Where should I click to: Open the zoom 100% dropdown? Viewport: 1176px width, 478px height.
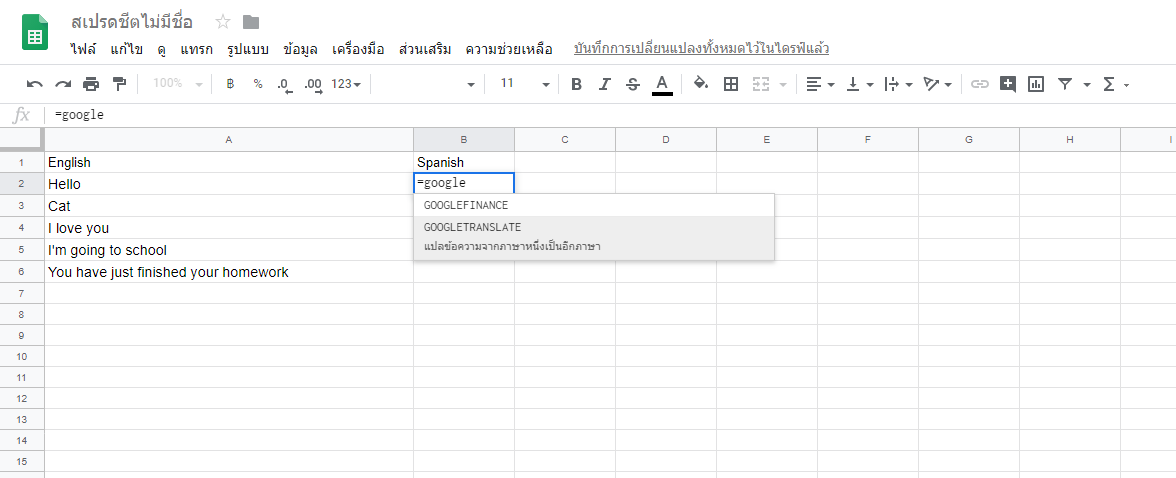177,84
